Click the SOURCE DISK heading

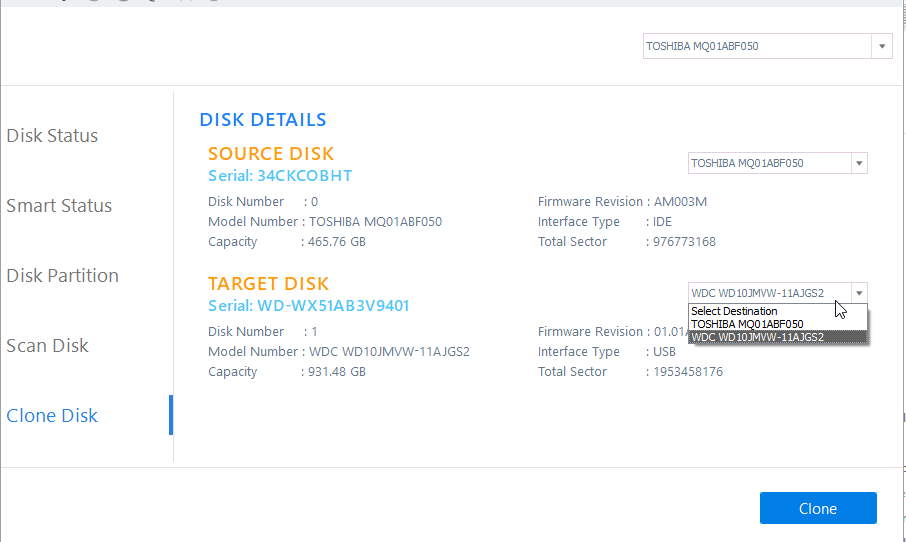[271, 154]
